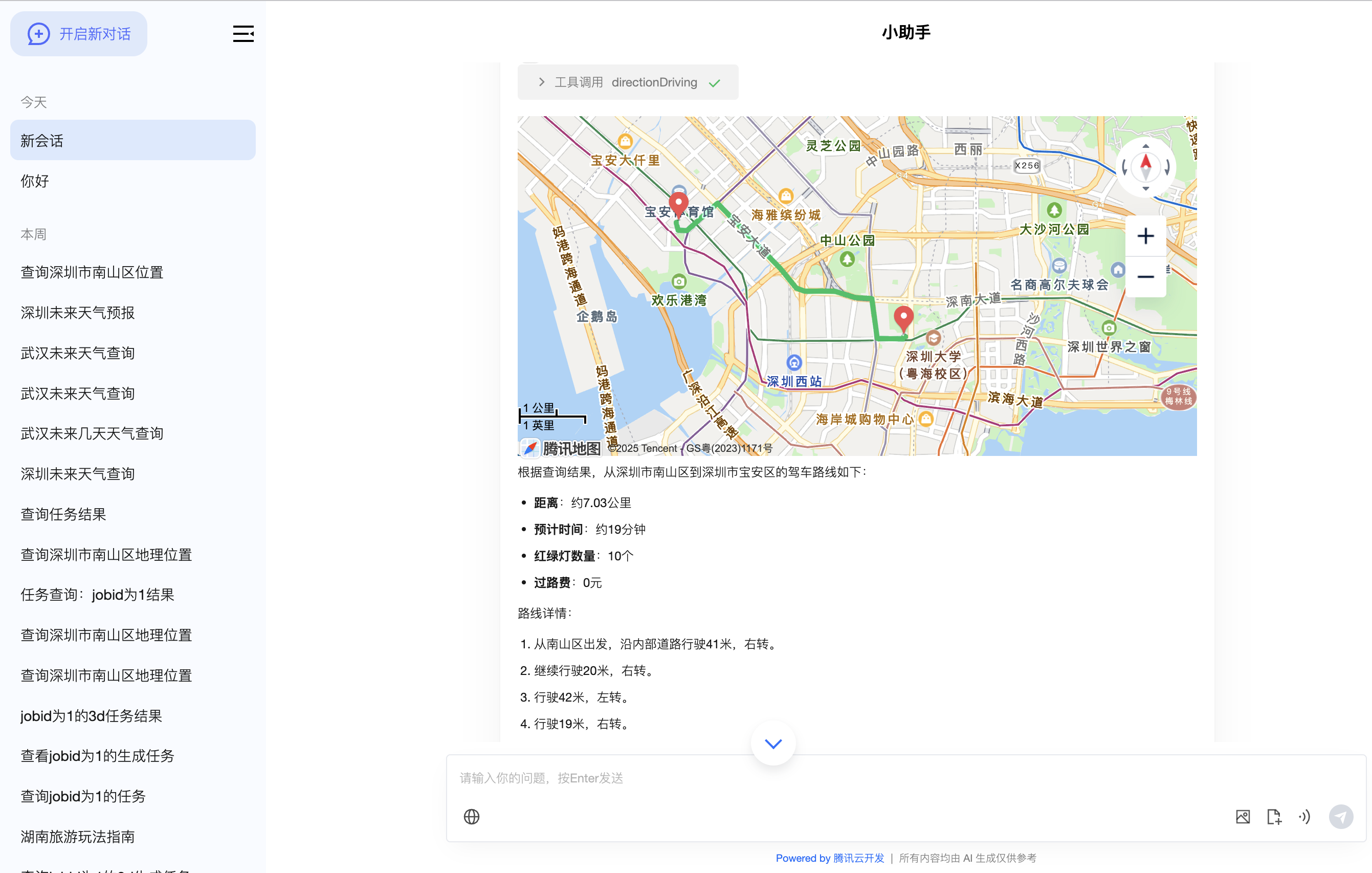
Task: Open 深圳未来天气预报 conversation
Action: 133,312
